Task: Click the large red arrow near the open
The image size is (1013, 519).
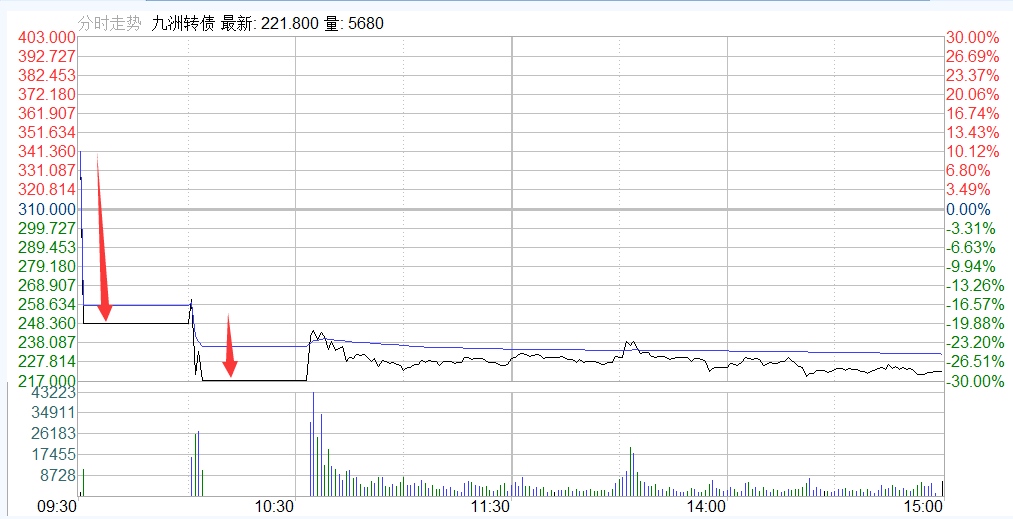Action: (101, 240)
